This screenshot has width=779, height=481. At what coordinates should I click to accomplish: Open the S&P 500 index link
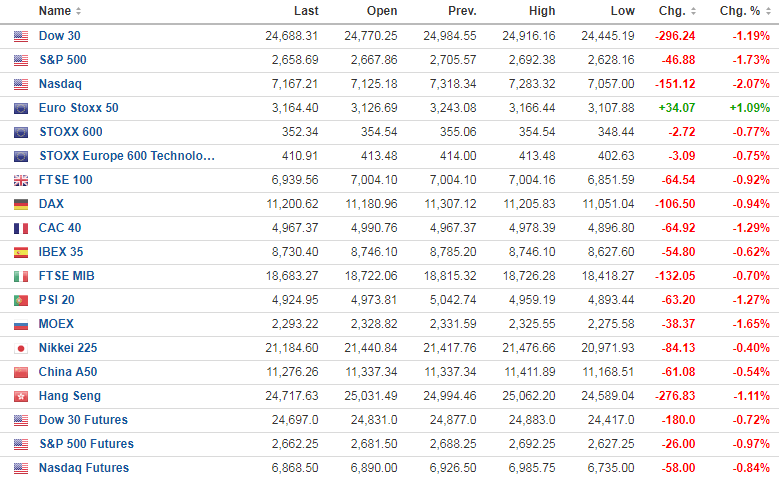point(64,60)
